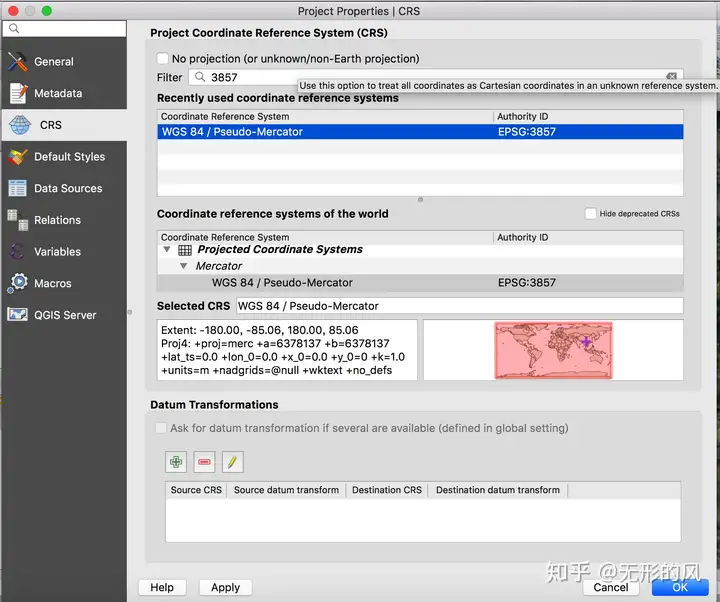Image resolution: width=720 pixels, height=602 pixels.
Task: Click EPSG:3857 in the Mercator row
Action: (x=527, y=282)
